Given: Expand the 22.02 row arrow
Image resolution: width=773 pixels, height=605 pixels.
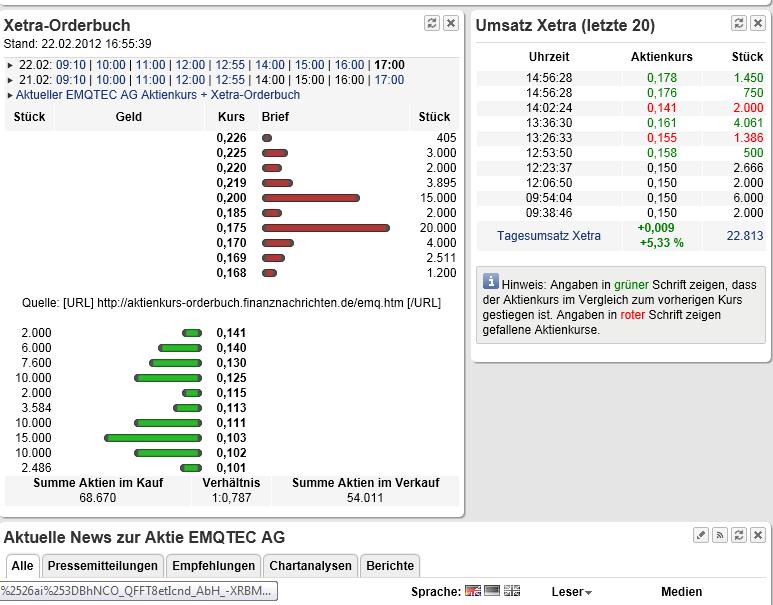Looking at the screenshot, I should (x=10, y=65).
